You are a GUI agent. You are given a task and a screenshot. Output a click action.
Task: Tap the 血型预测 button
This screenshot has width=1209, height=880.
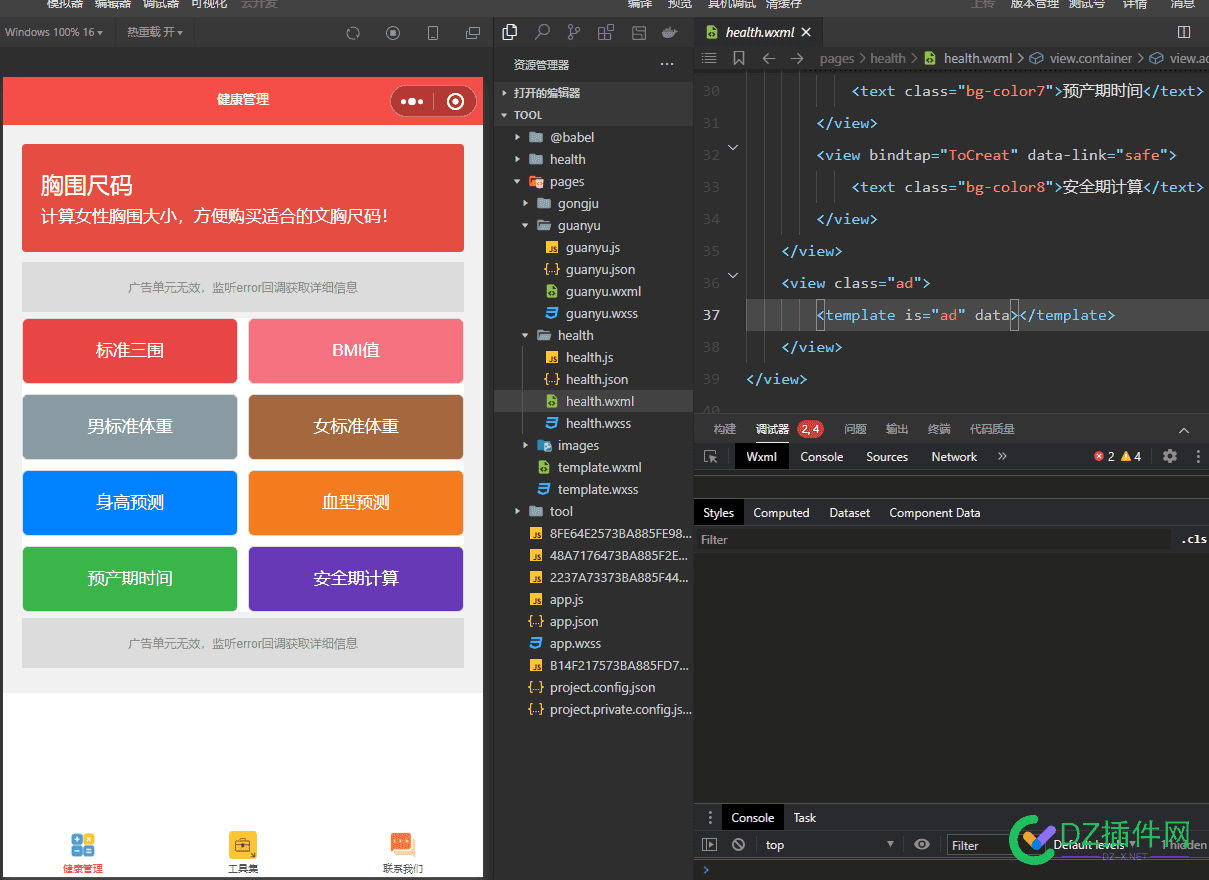point(356,503)
